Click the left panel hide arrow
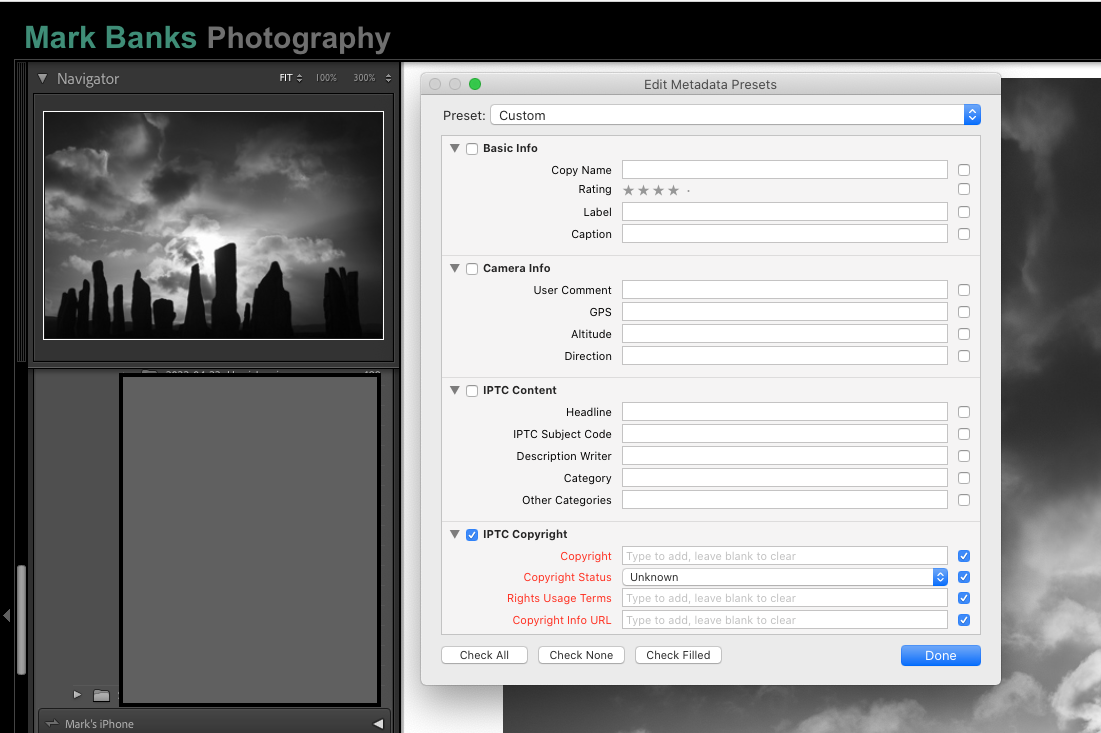Screen dimensions: 1101x733 pos(6,616)
